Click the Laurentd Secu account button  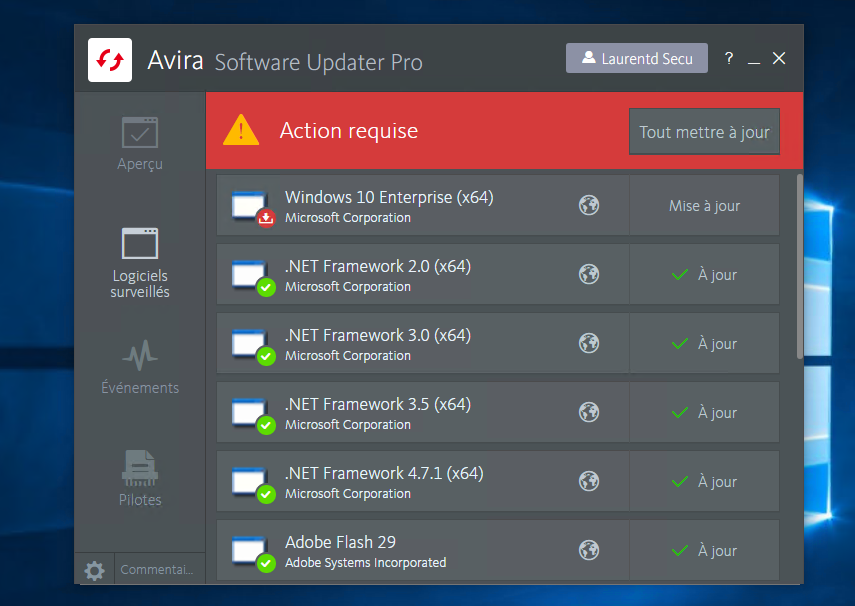pos(637,58)
